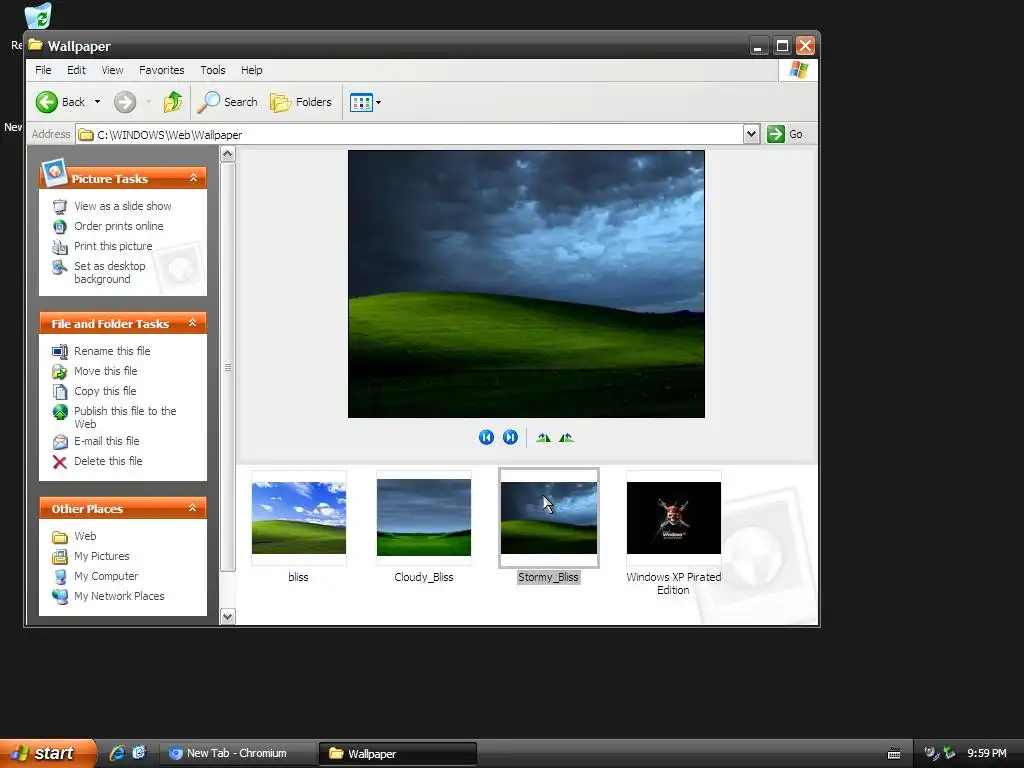The width and height of the screenshot is (1024, 768).
Task: Click Delete this file
Action: coord(108,461)
